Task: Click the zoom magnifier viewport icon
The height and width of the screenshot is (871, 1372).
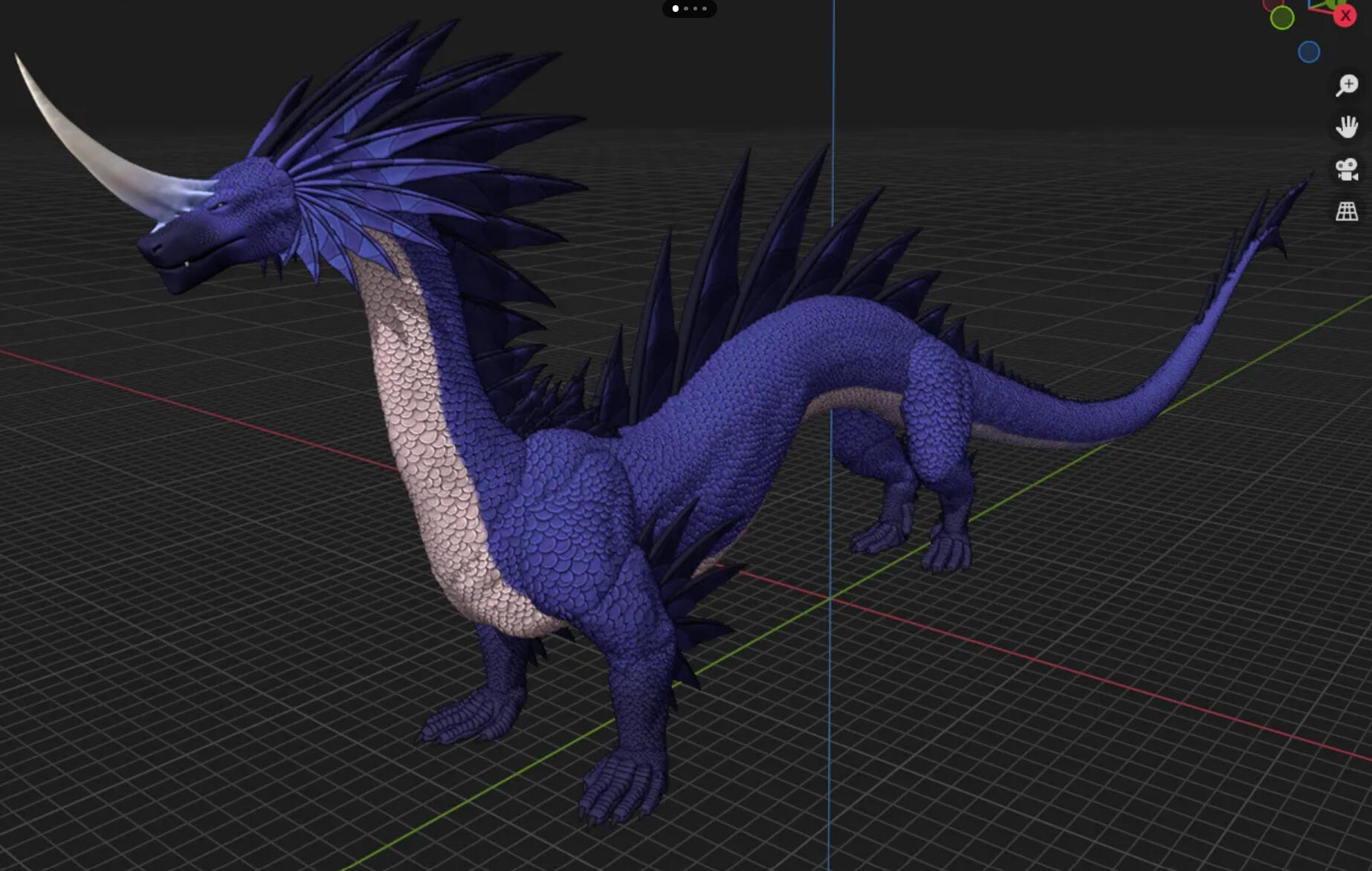Action: (x=1347, y=85)
